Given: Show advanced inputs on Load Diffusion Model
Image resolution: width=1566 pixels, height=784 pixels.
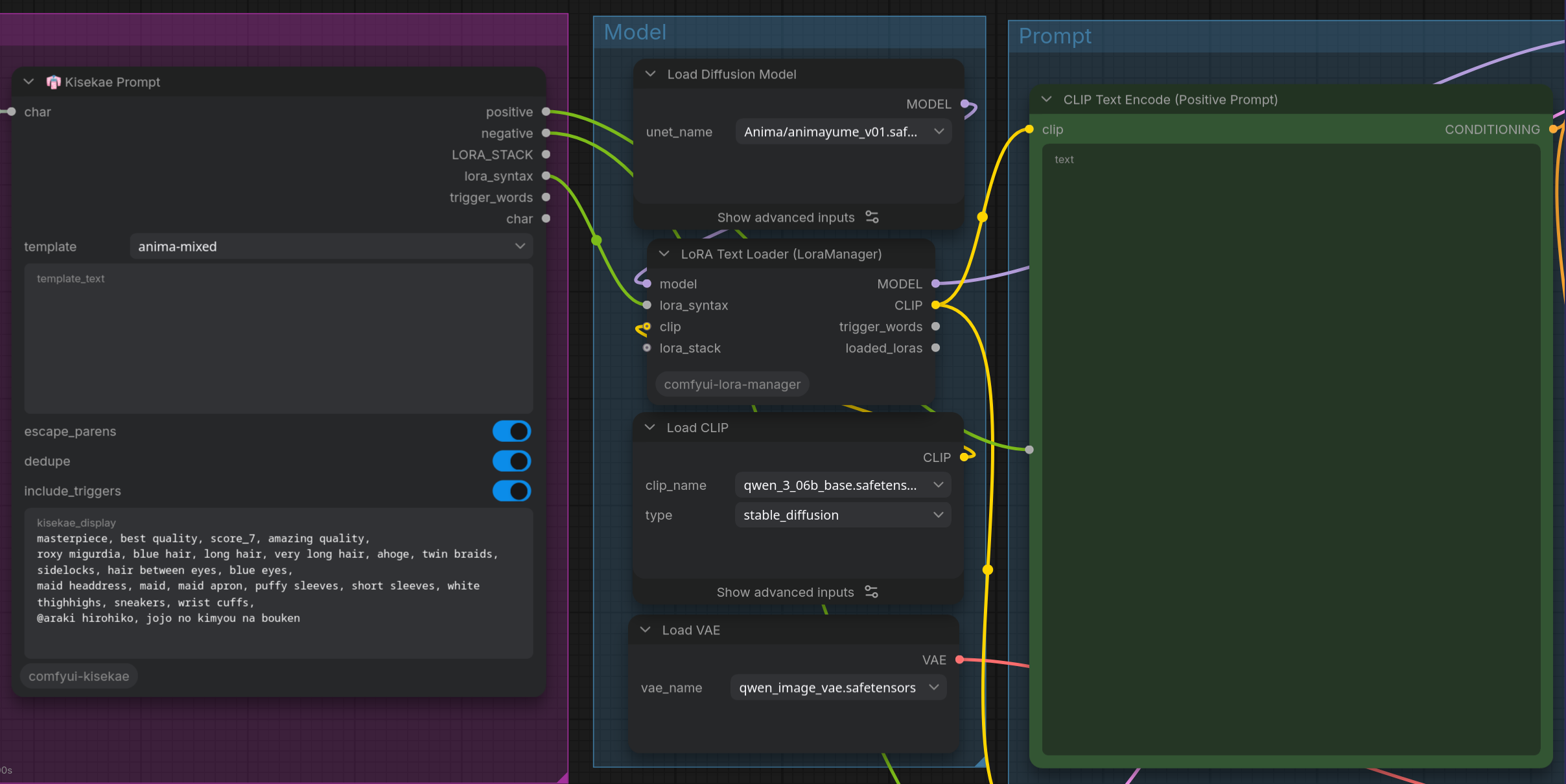Looking at the screenshot, I should (798, 217).
